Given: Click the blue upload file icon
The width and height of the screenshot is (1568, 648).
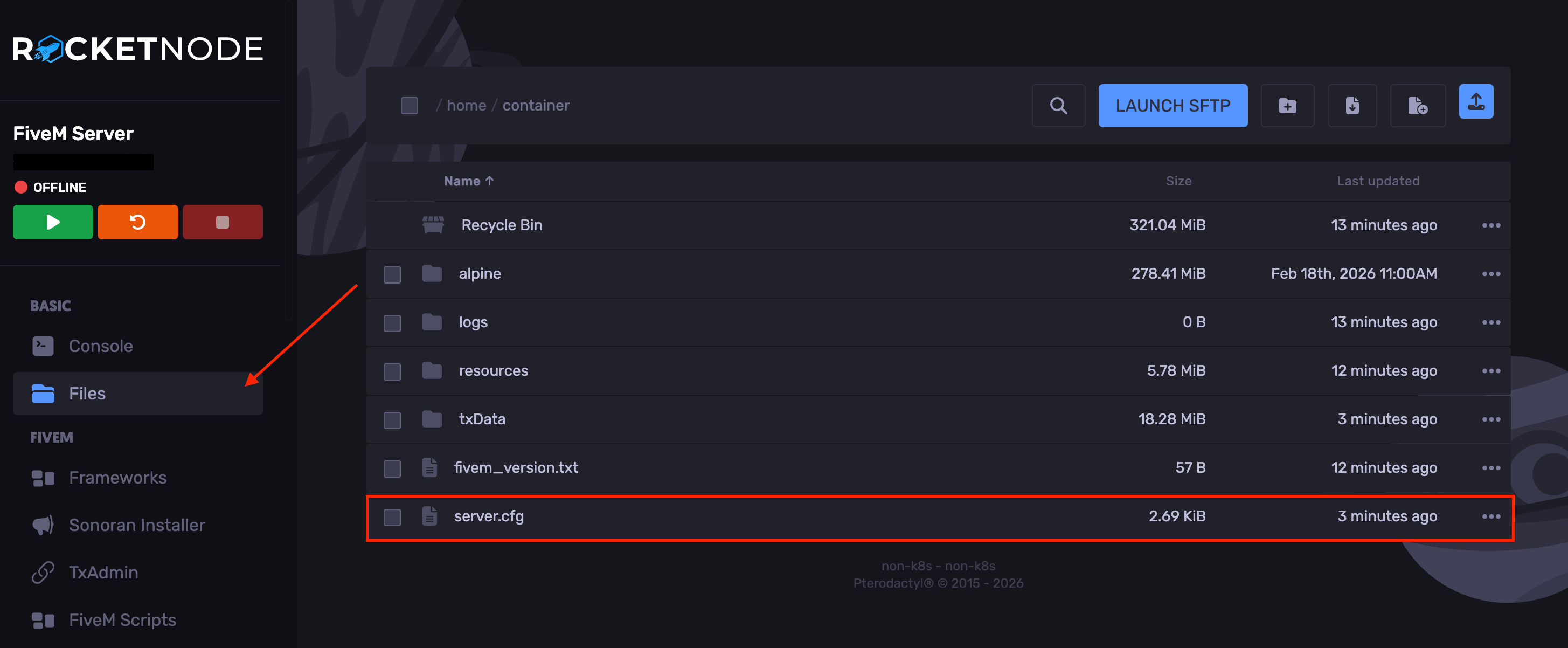Looking at the screenshot, I should (x=1475, y=102).
